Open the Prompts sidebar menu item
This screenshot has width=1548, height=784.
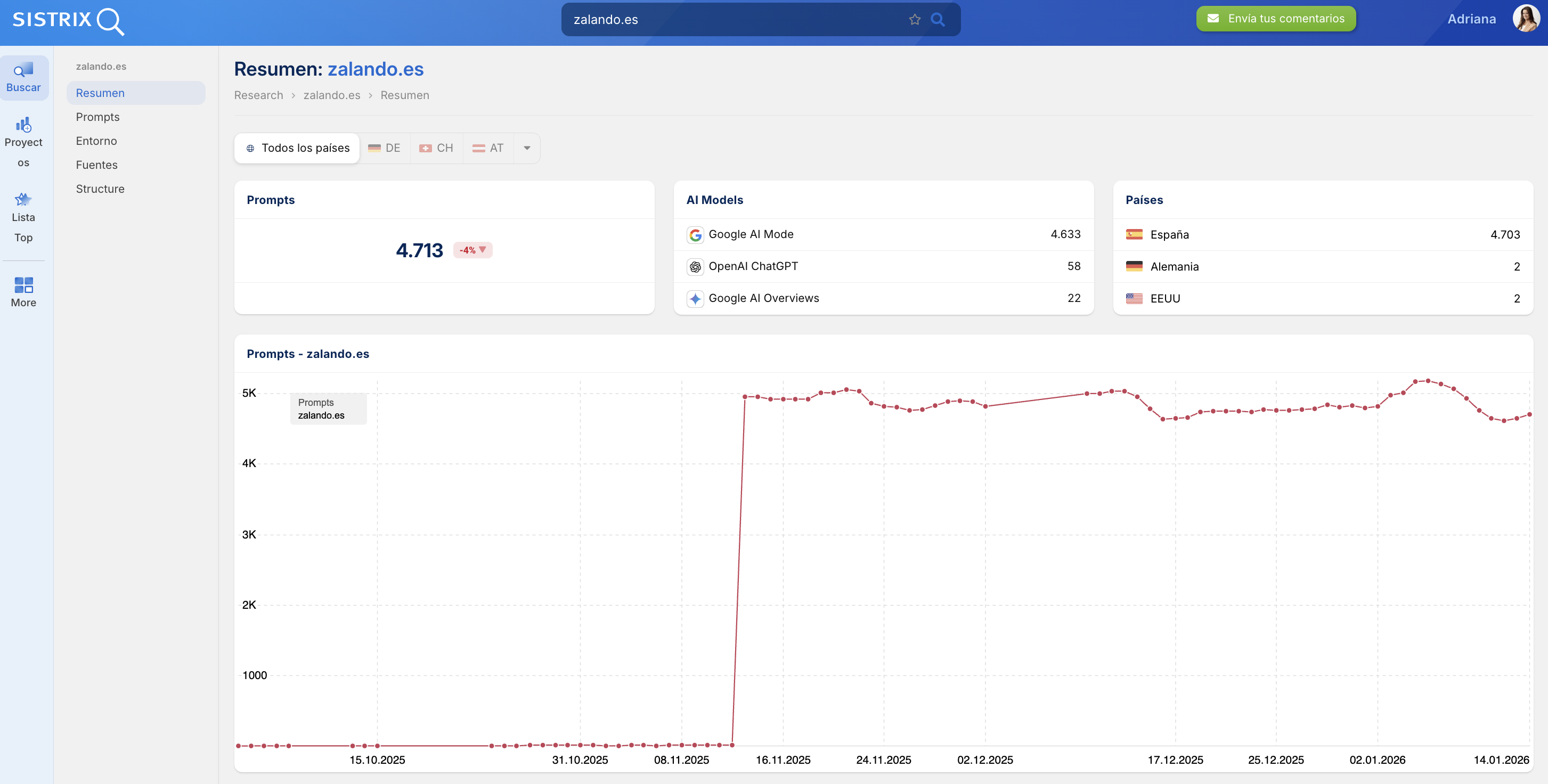click(97, 117)
